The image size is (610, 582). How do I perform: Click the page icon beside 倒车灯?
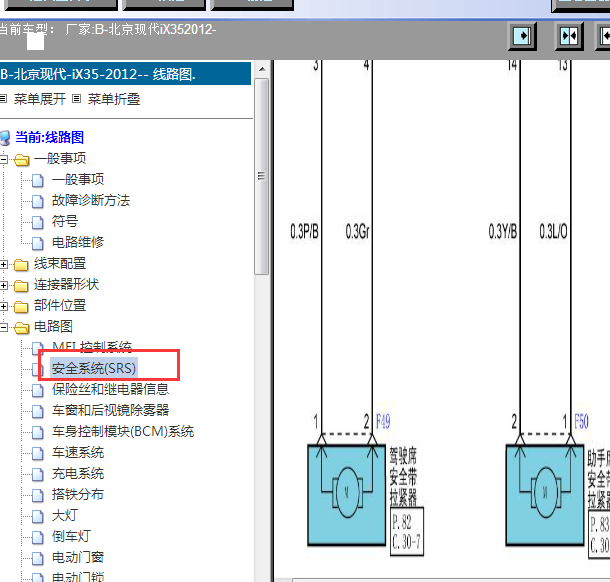pos(37,538)
